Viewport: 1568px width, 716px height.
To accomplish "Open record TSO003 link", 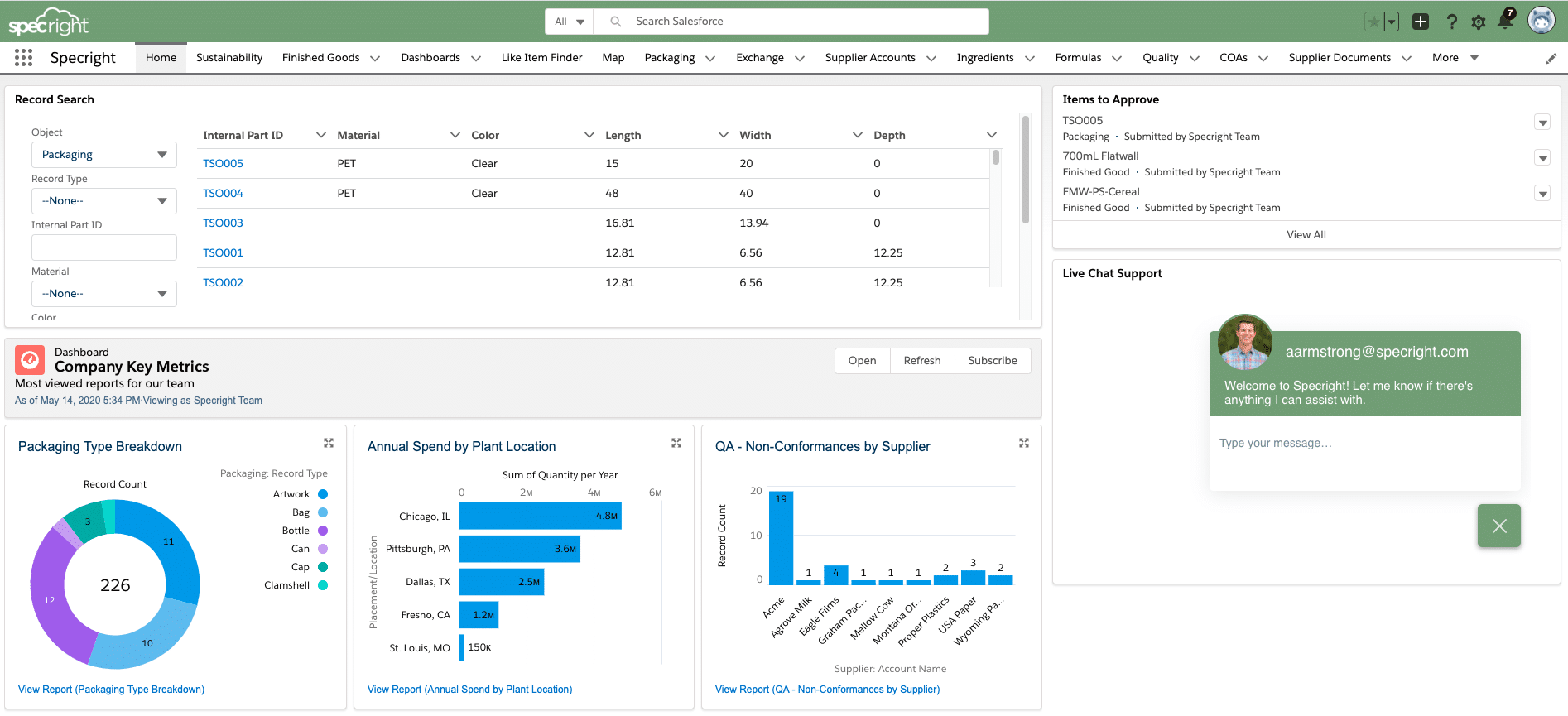I will (x=223, y=223).
